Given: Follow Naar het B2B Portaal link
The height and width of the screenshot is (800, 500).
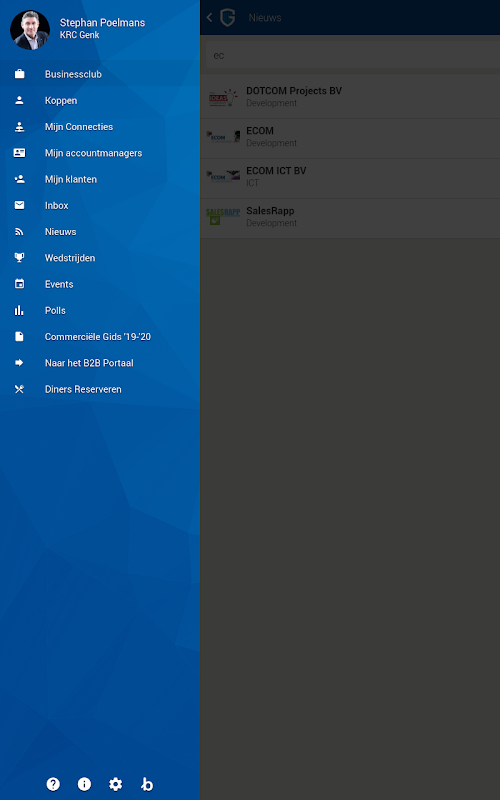Looking at the screenshot, I should click(99, 363).
